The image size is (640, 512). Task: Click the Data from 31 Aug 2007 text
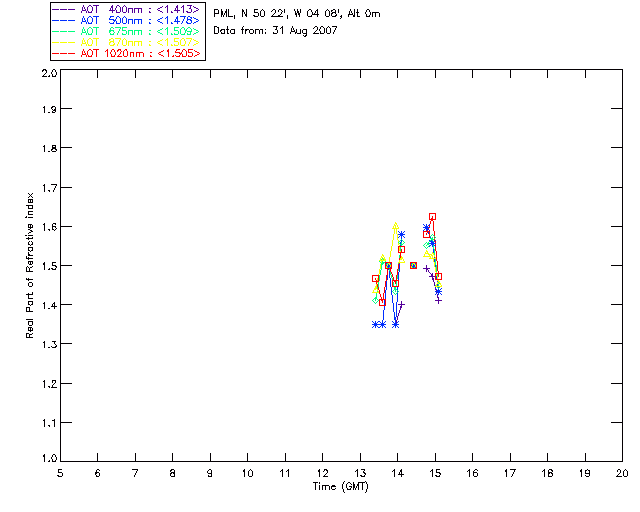275,31
